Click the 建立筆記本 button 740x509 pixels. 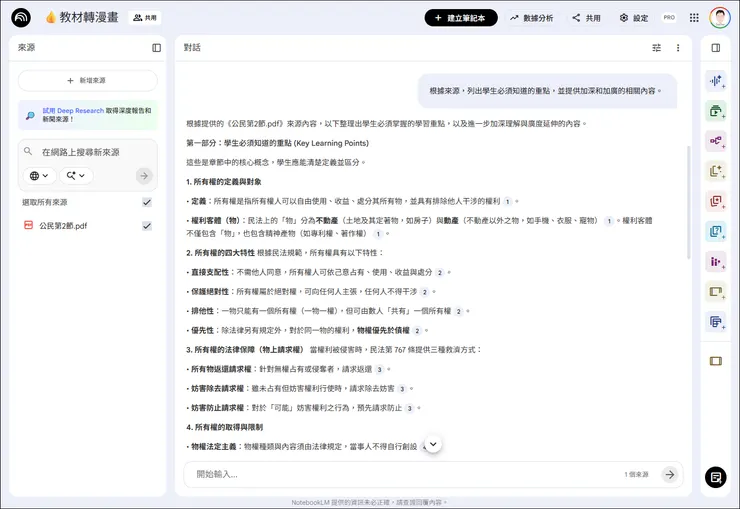pyautogui.click(x=461, y=18)
